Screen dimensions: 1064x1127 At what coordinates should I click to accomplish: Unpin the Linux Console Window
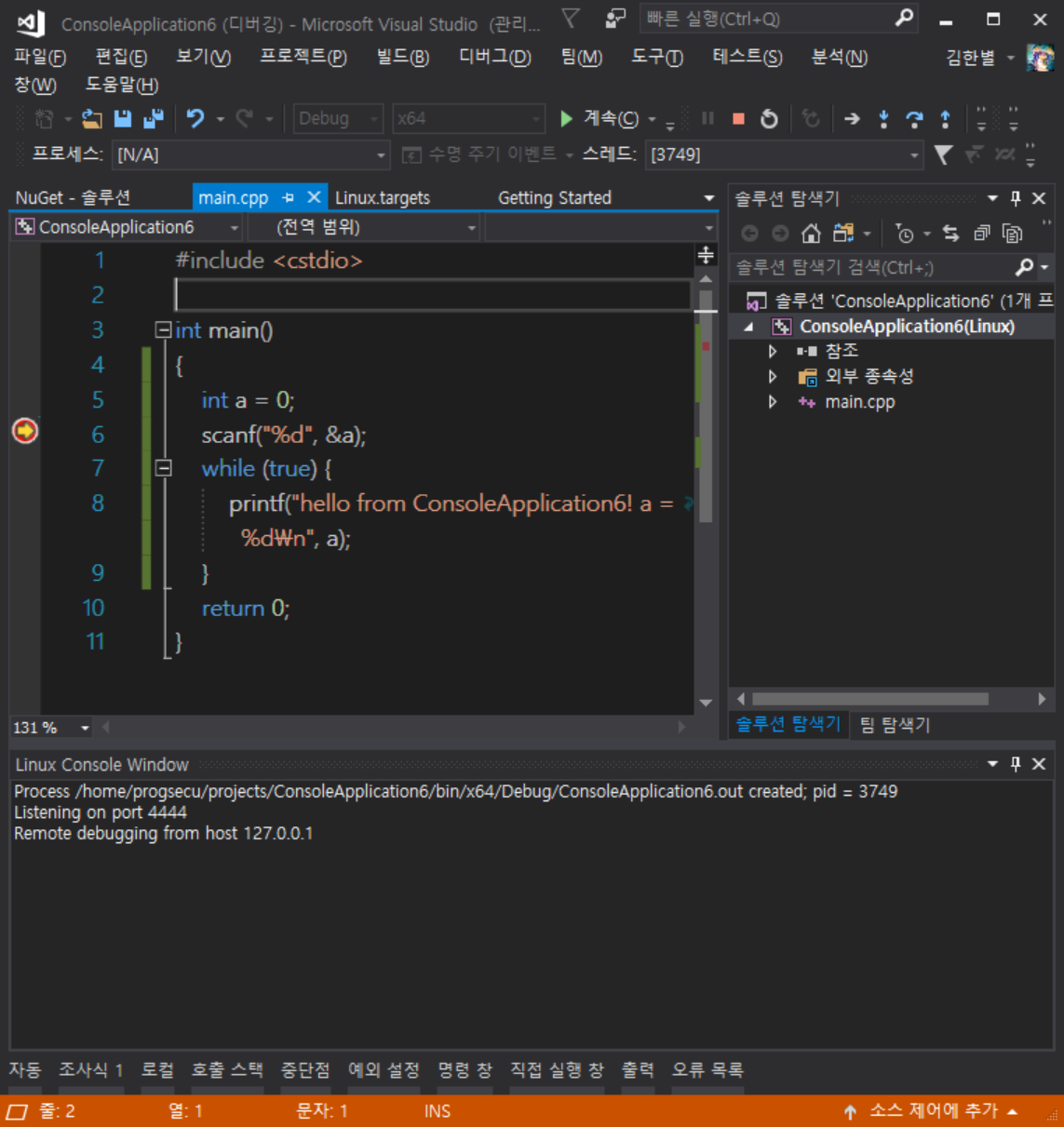(1014, 764)
